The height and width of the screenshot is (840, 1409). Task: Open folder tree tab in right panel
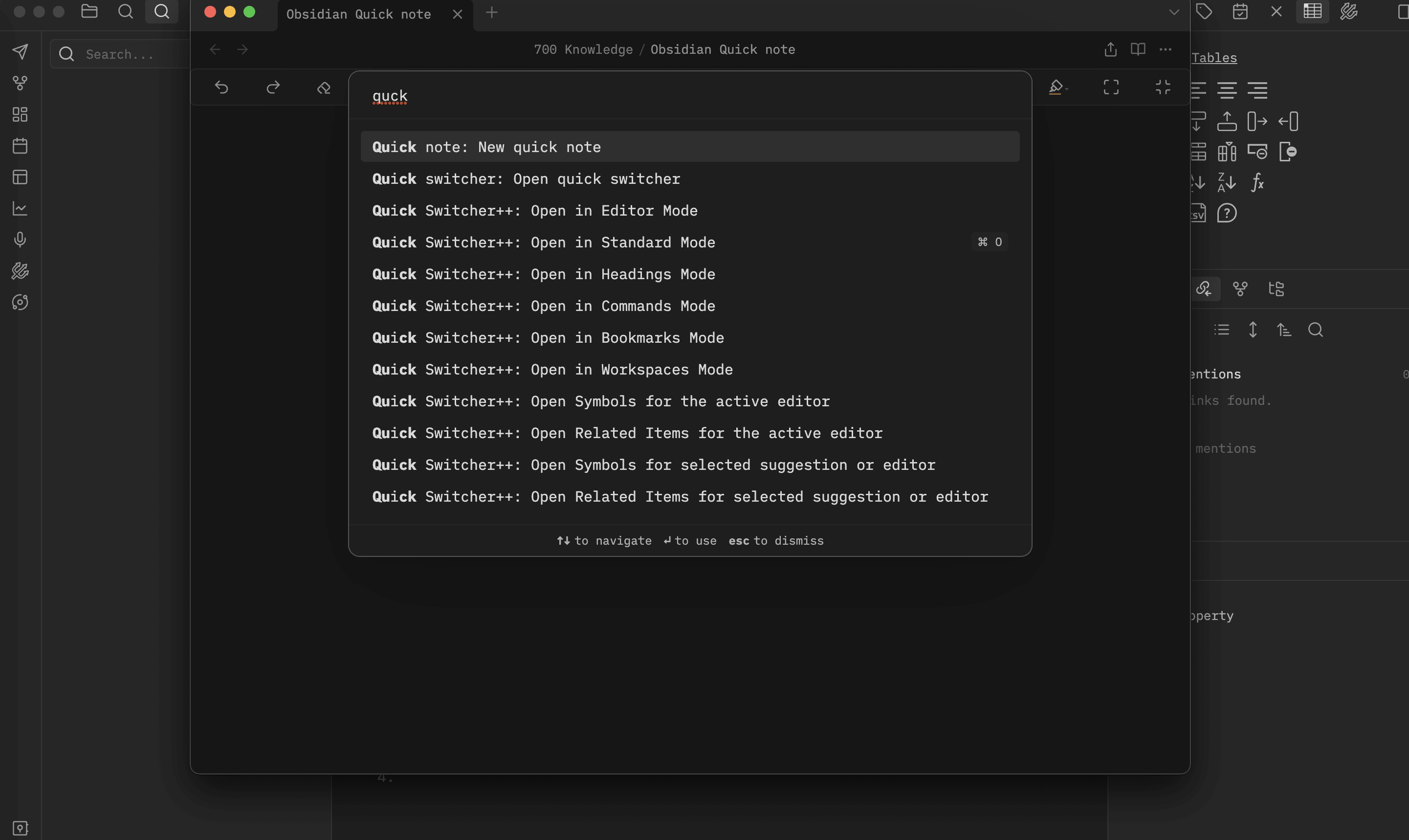[1277, 288]
